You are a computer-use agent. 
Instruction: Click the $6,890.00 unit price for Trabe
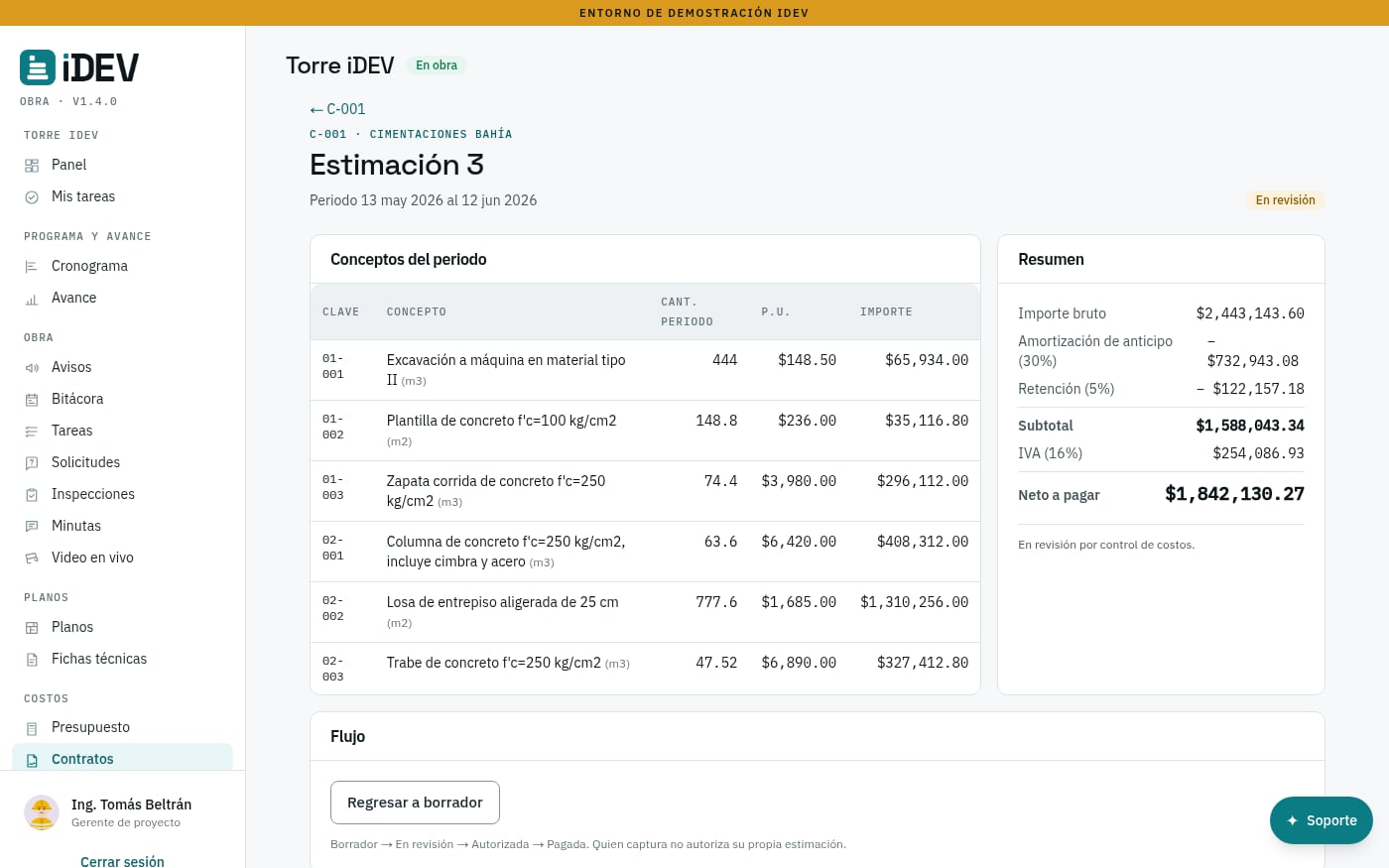(x=799, y=663)
